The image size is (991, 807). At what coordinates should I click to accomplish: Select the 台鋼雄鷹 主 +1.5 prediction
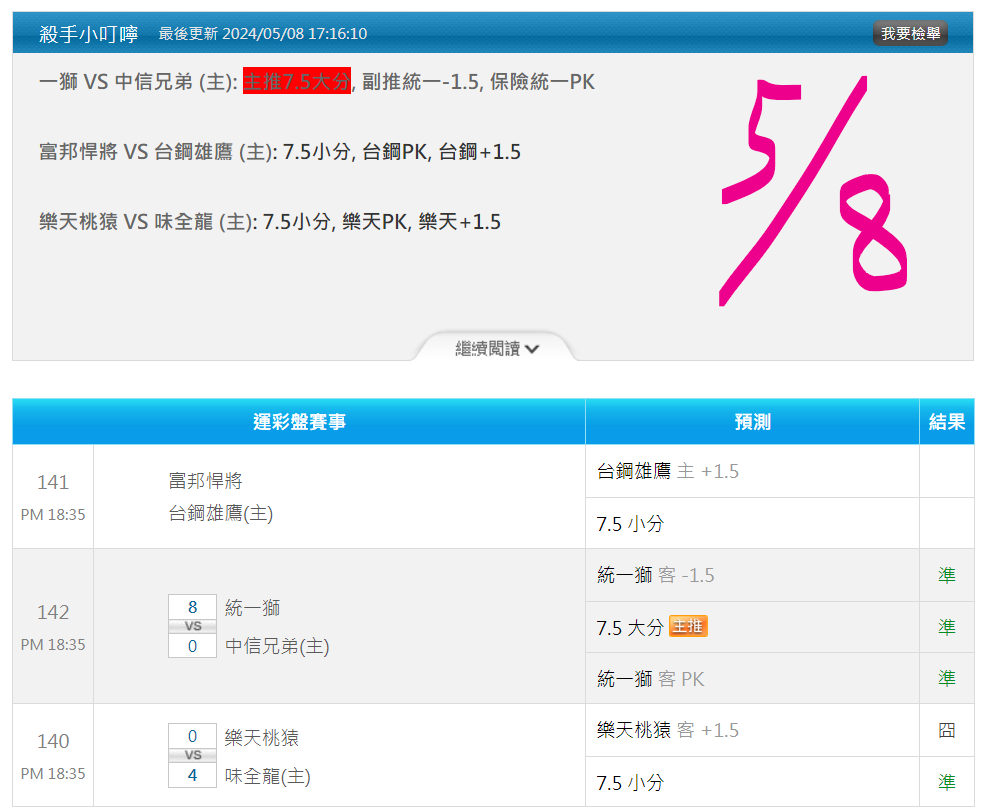pos(668,471)
